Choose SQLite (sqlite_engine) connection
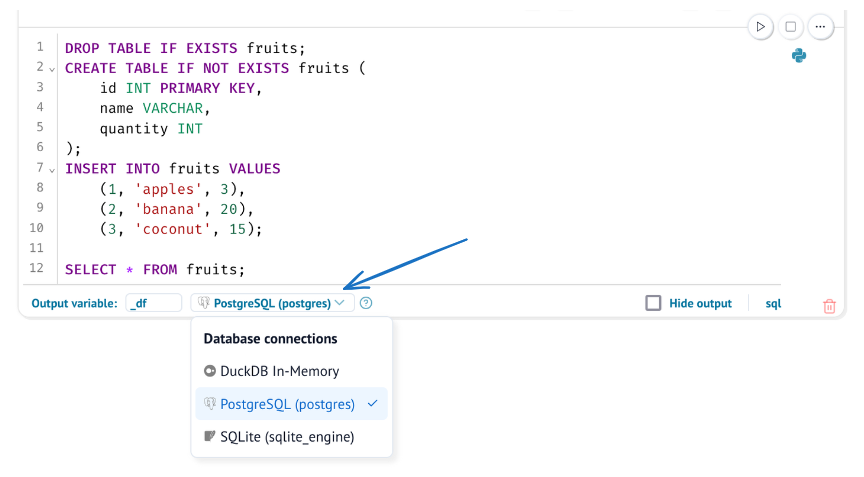 (287, 437)
